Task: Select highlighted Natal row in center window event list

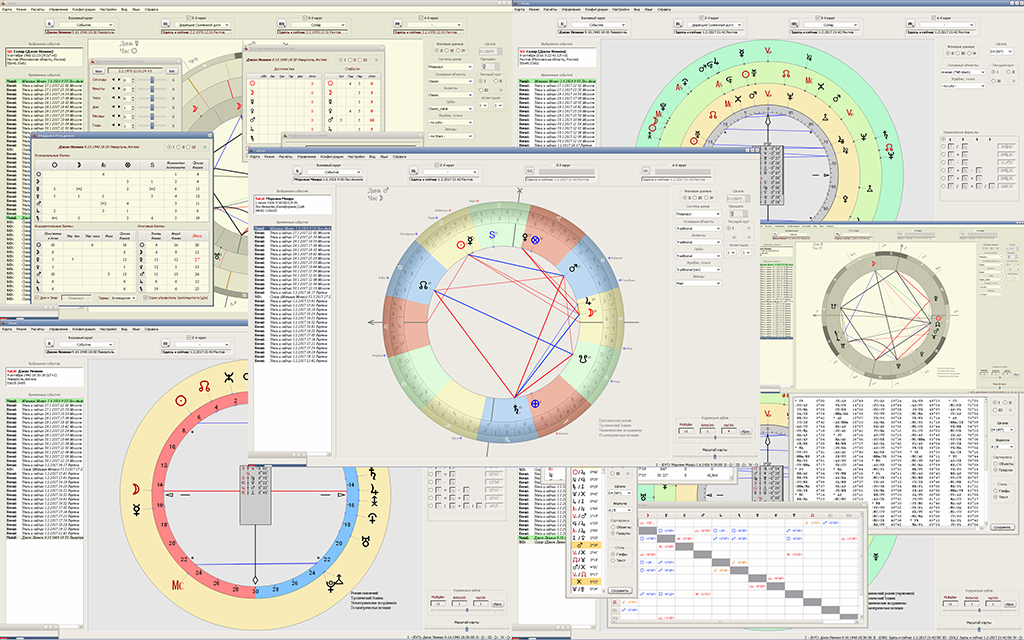Action: pyautogui.click(x=292, y=229)
